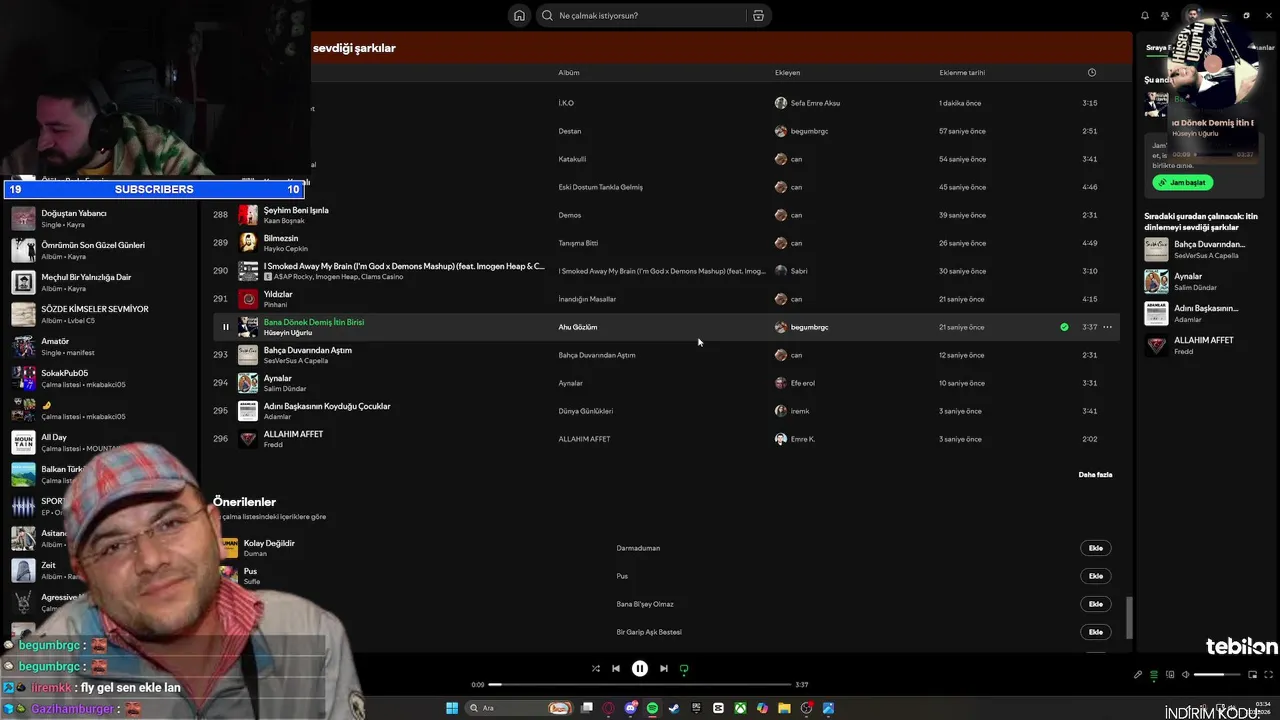Toggle the green repeat button
This screenshot has width=1280, height=720.
684,669
